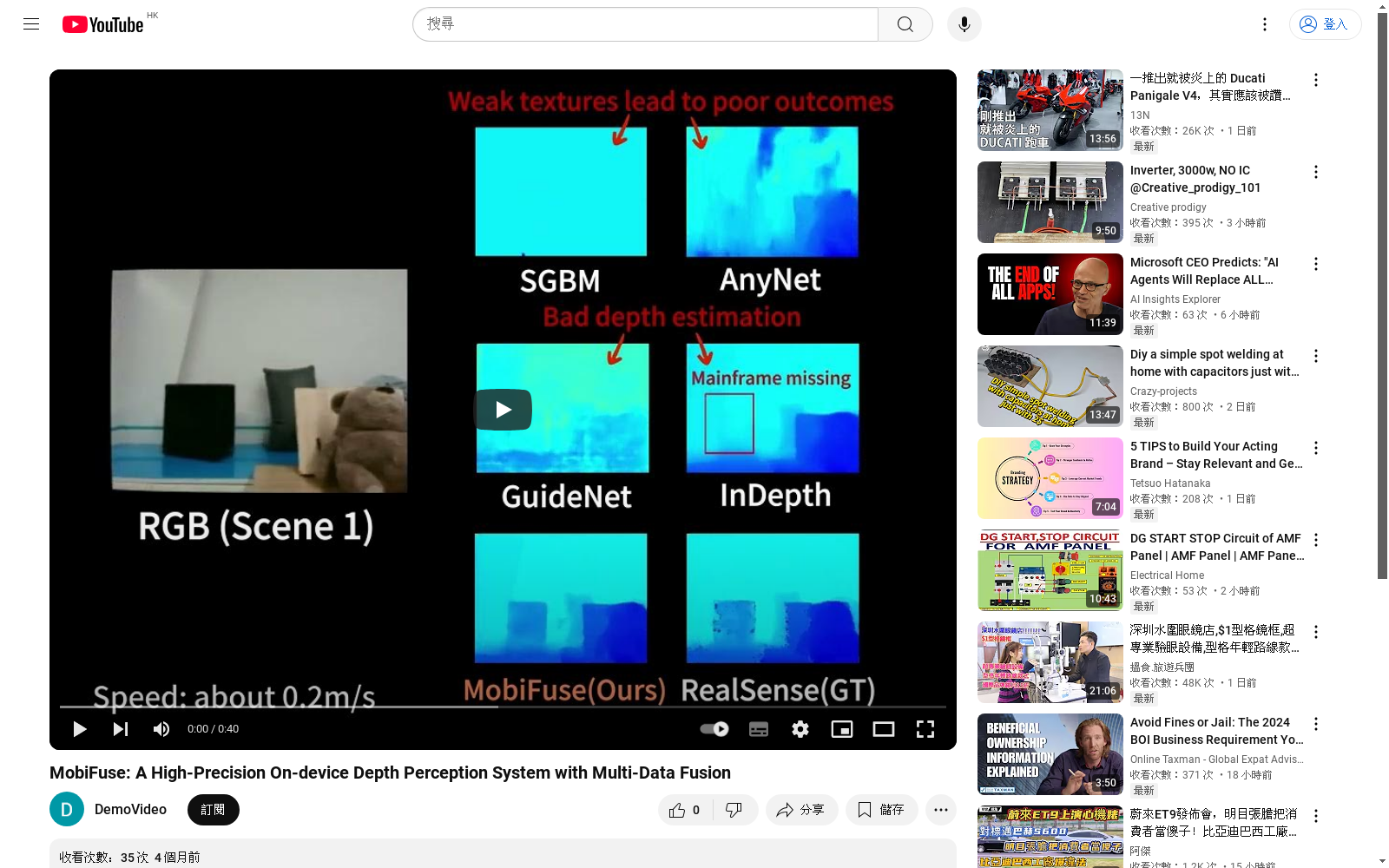
Task: Dislike the video
Action: click(735, 810)
